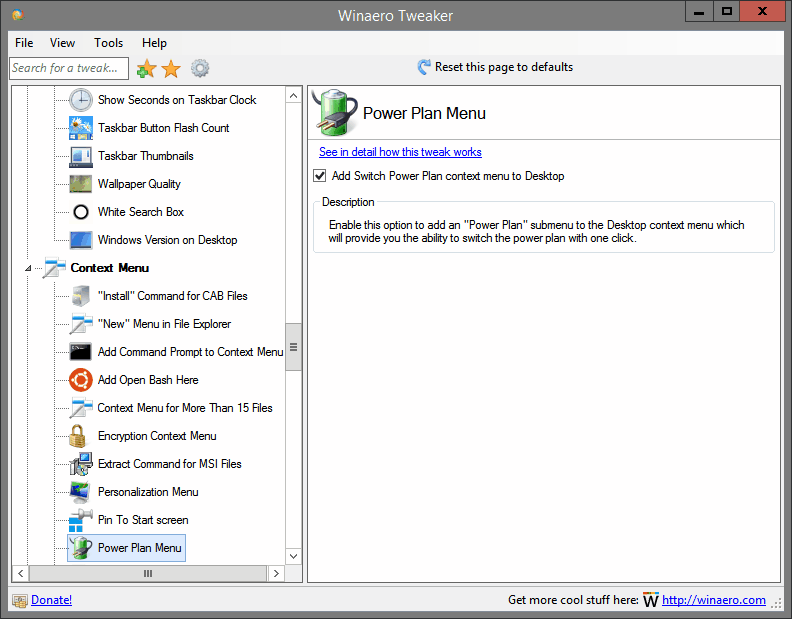Collapse the Context Menu tree node
This screenshot has width=792, height=619.
[x=28, y=268]
